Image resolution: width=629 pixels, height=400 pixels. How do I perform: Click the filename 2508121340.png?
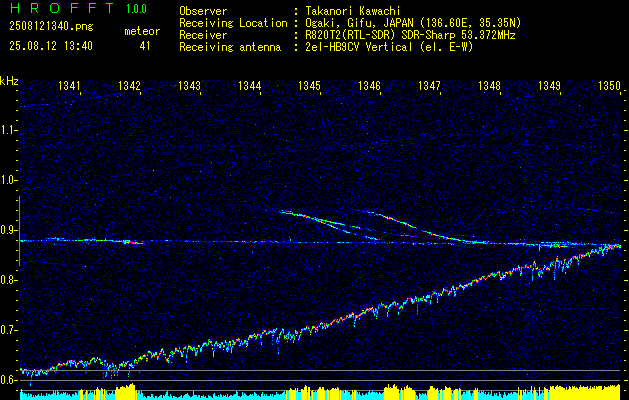tap(51, 27)
